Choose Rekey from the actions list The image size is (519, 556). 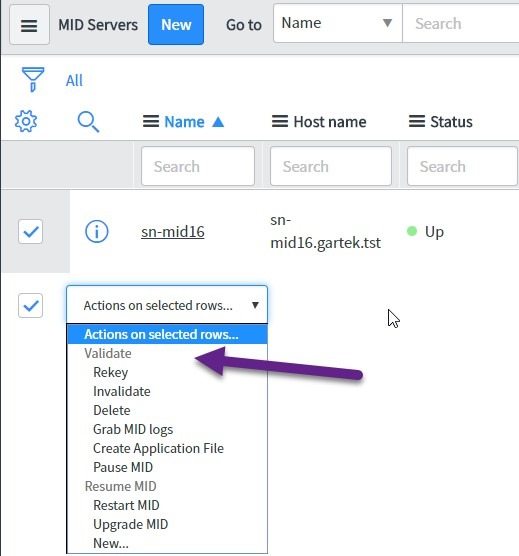(x=111, y=372)
